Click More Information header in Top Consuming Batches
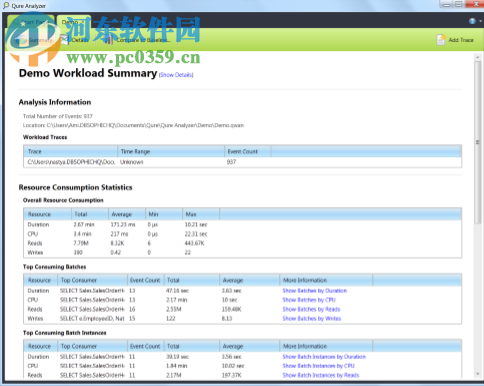This screenshot has width=484, height=386. click(326, 280)
